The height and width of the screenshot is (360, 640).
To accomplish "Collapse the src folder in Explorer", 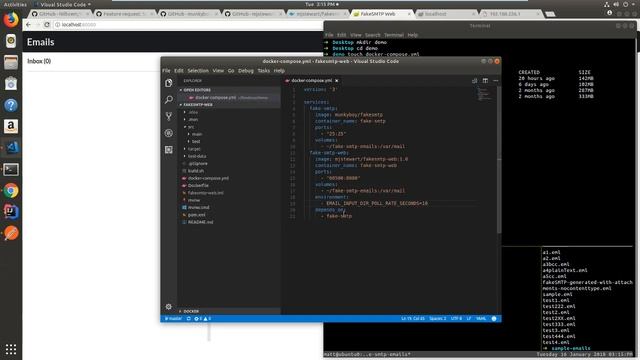I will tap(191, 127).
